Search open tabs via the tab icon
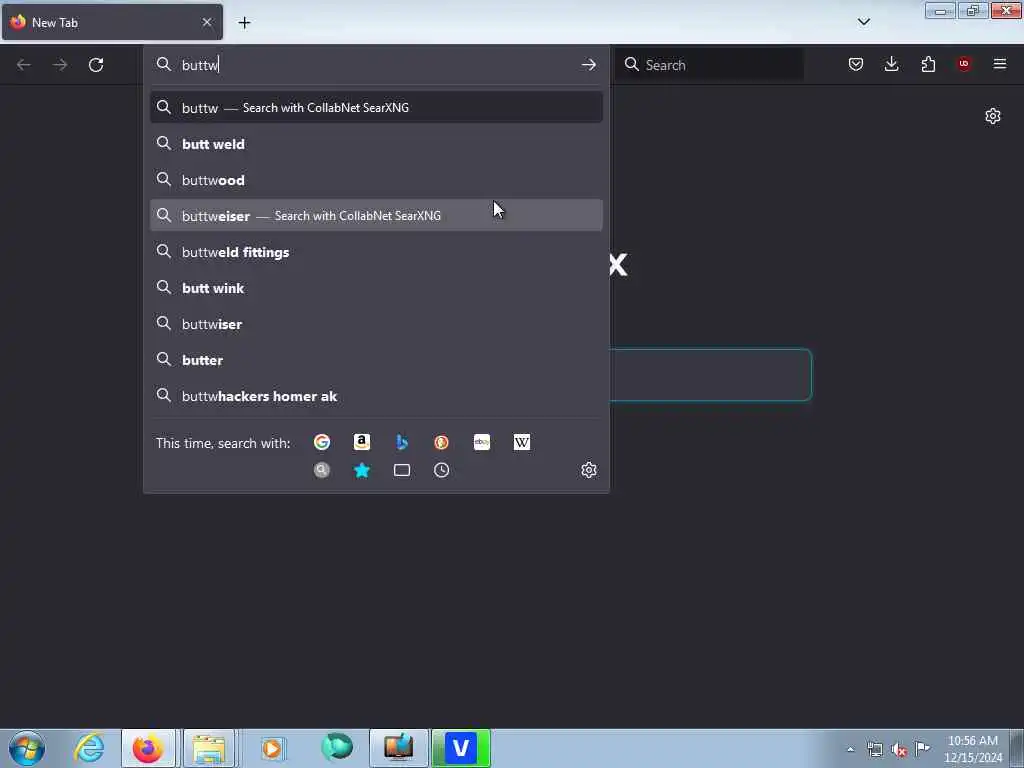 [402, 470]
